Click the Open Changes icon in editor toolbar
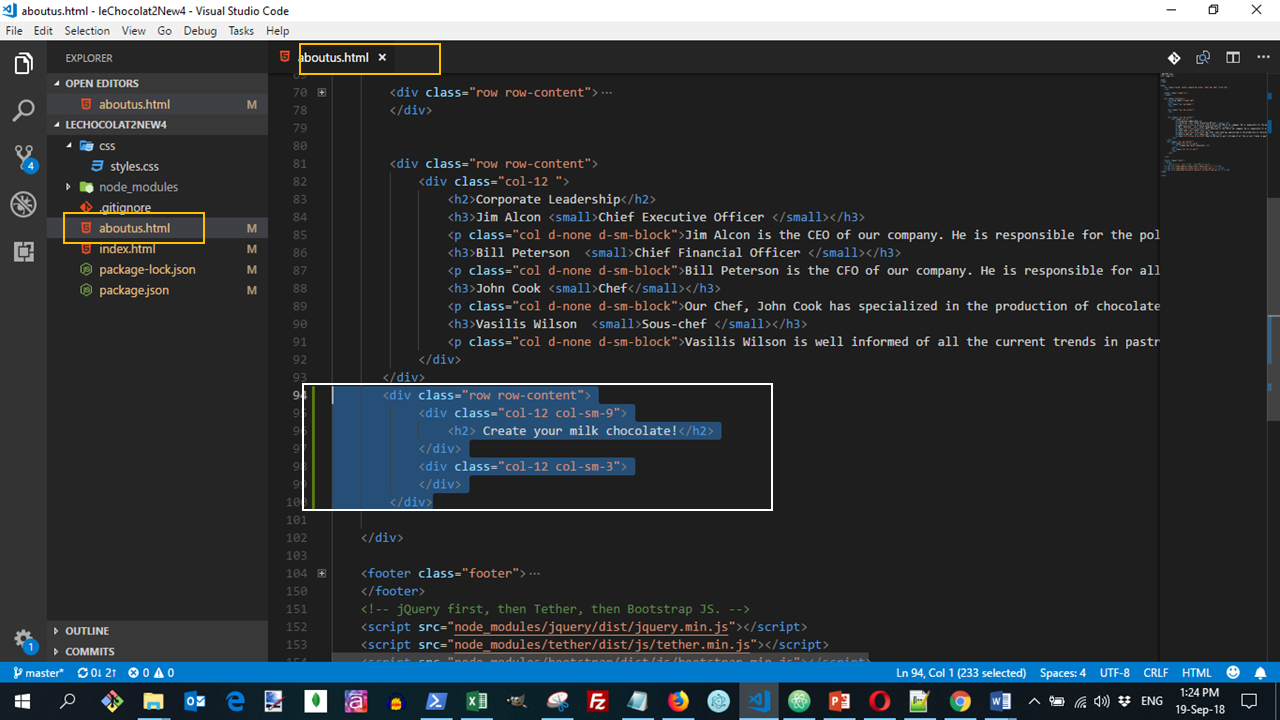The image size is (1280, 720). pos(1203,58)
